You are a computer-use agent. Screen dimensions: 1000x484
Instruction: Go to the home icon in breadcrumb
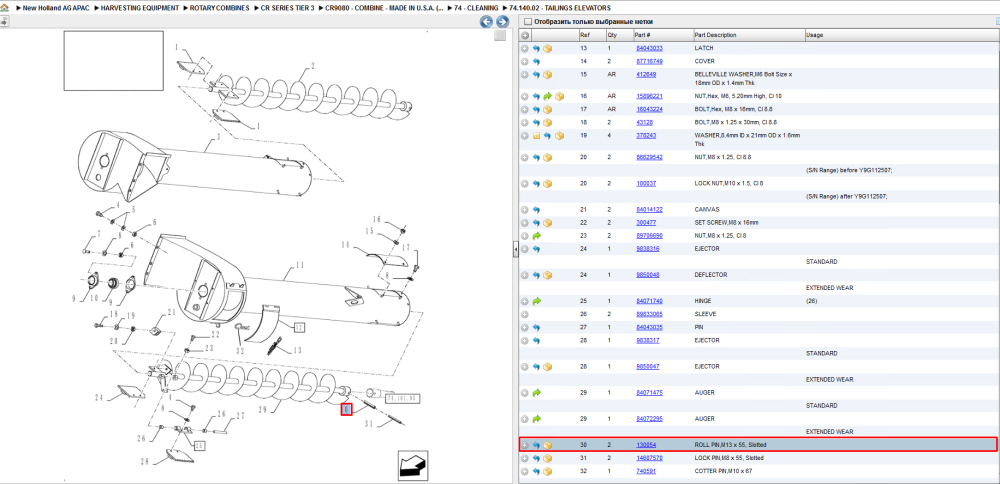[4, 8]
